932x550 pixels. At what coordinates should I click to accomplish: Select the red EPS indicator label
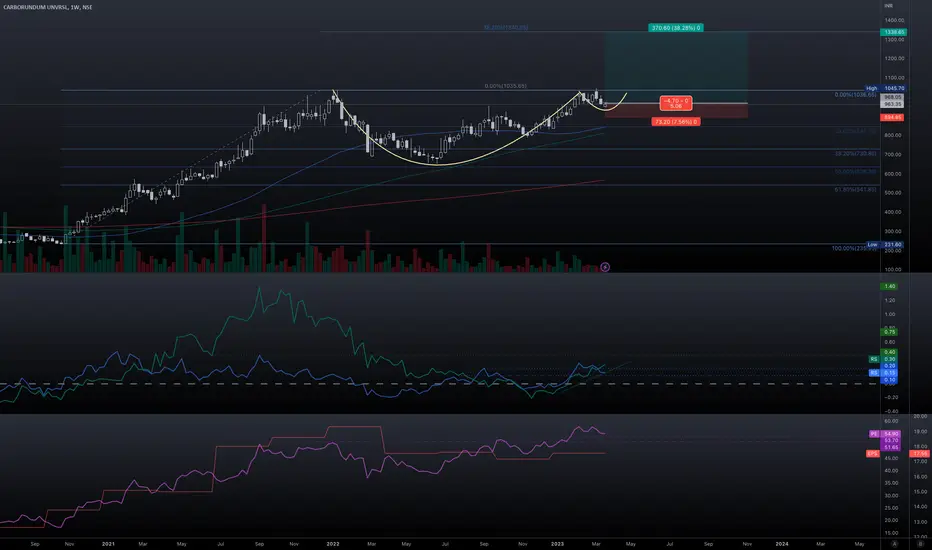[873, 454]
